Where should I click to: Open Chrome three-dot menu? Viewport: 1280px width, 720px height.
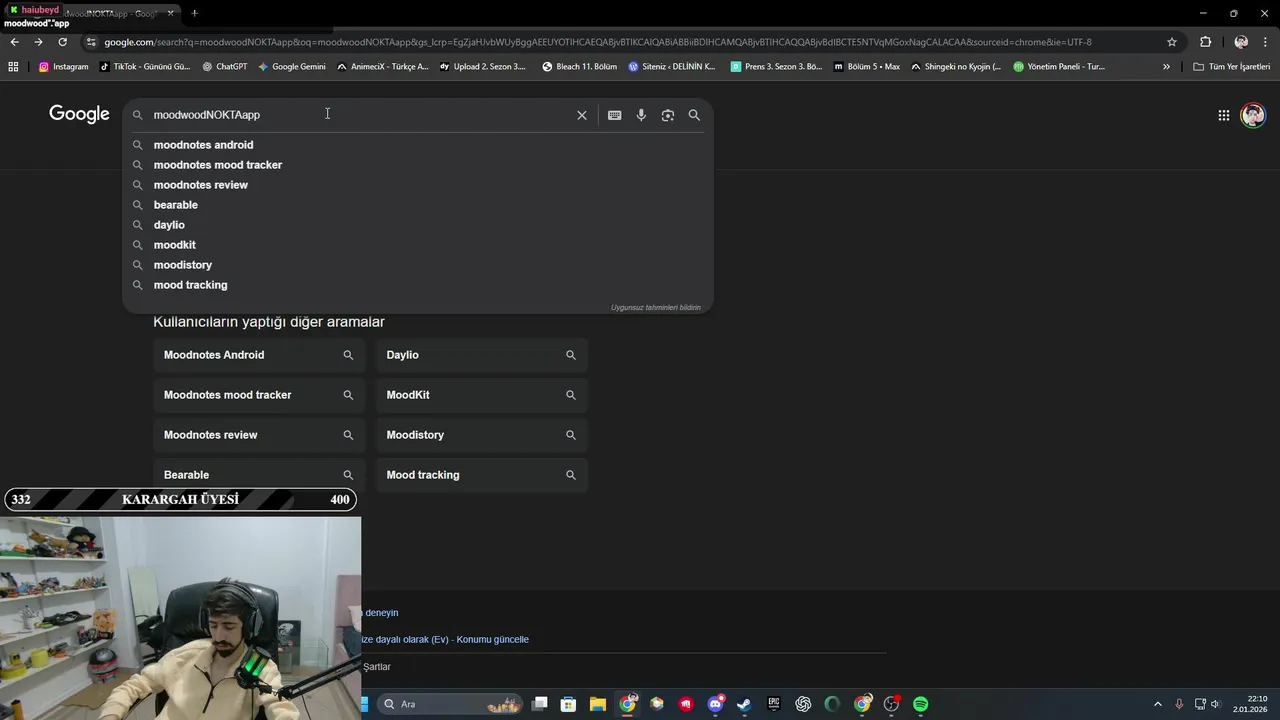1266,42
